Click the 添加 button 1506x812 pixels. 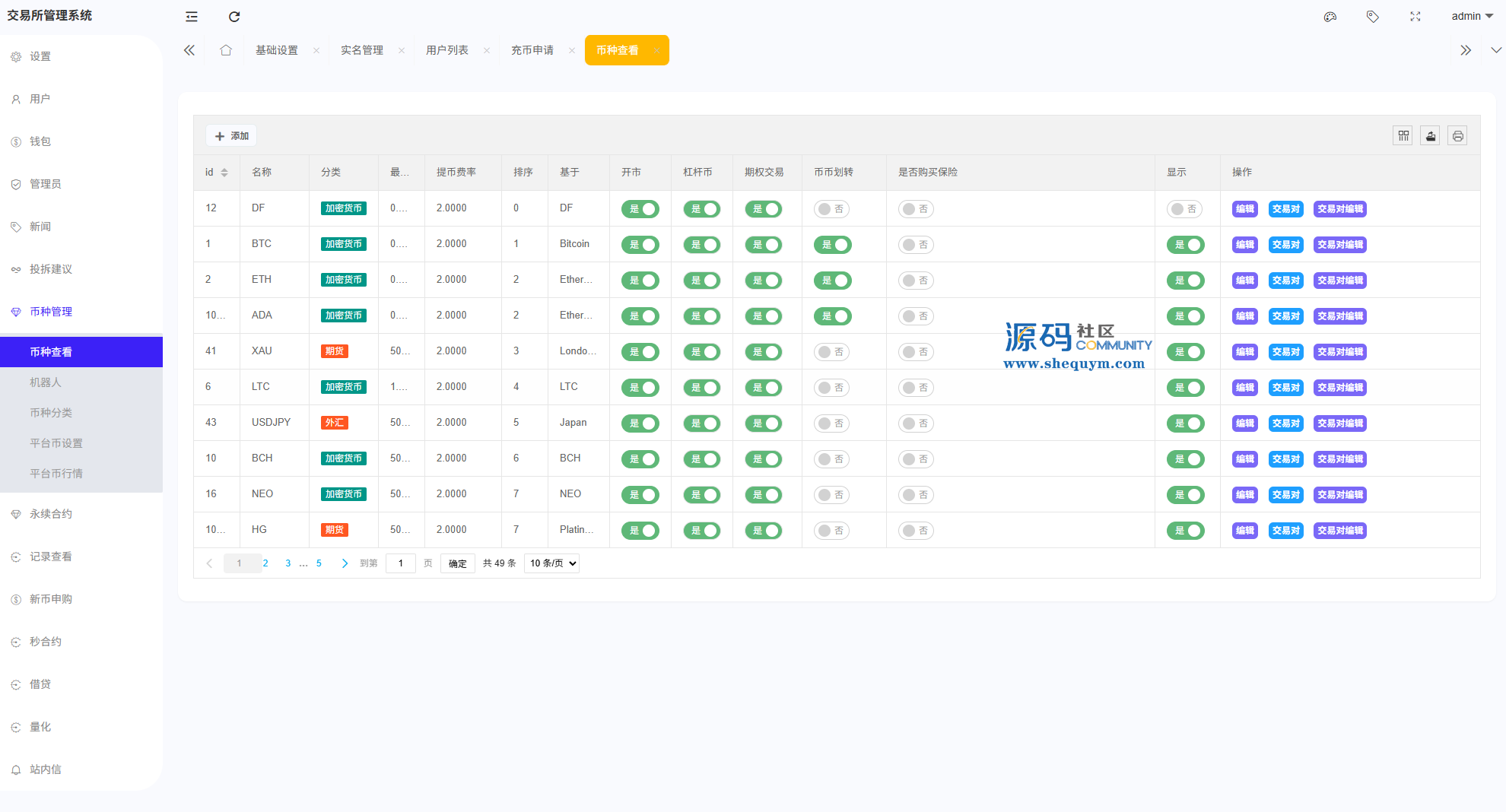(232, 136)
